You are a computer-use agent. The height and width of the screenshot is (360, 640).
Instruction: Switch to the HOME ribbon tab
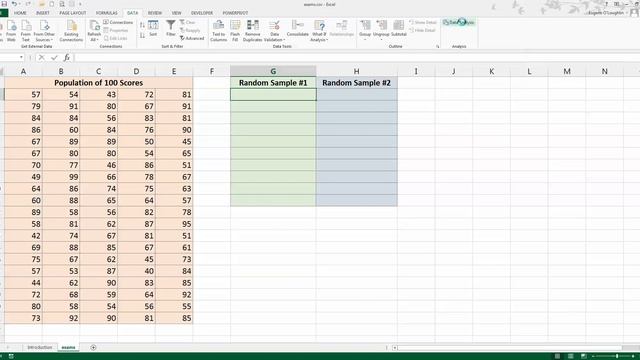20,13
